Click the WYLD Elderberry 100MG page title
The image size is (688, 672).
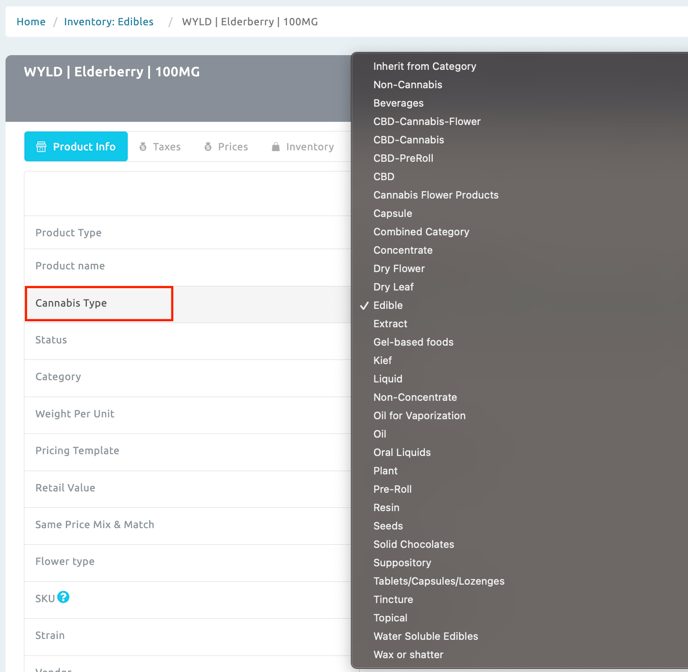(x=111, y=71)
